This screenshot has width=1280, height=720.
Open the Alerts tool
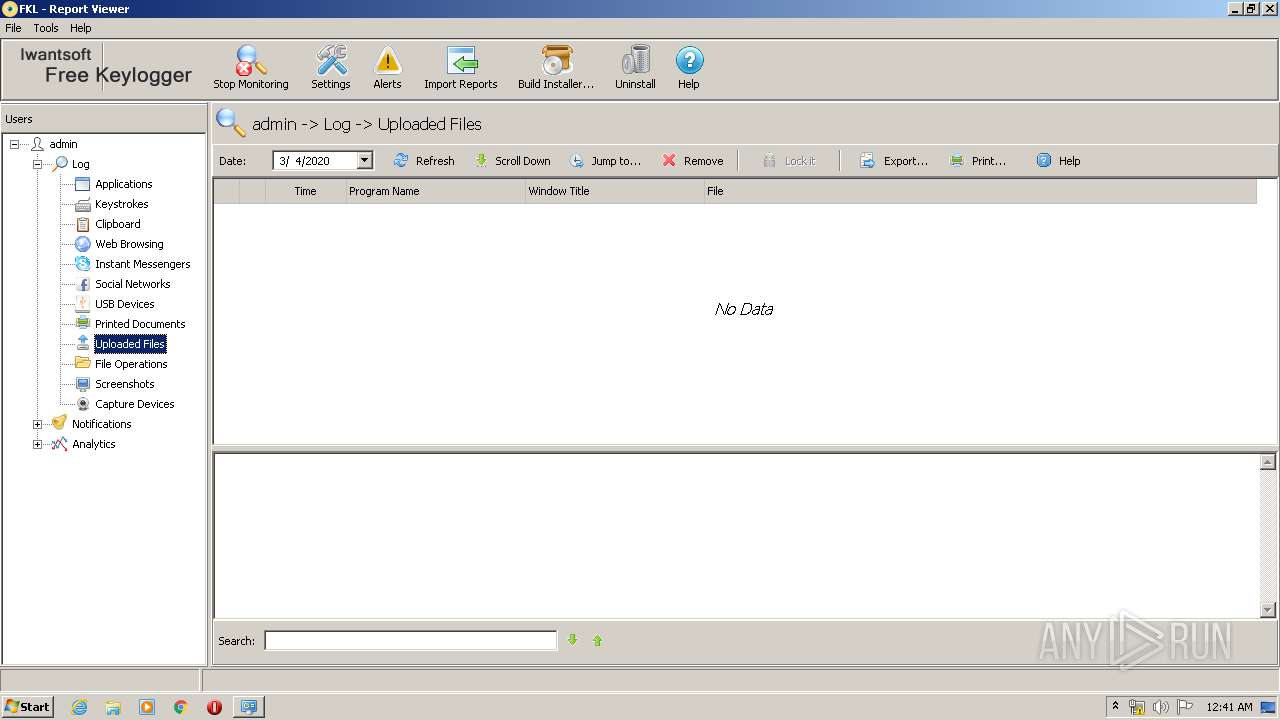387,68
